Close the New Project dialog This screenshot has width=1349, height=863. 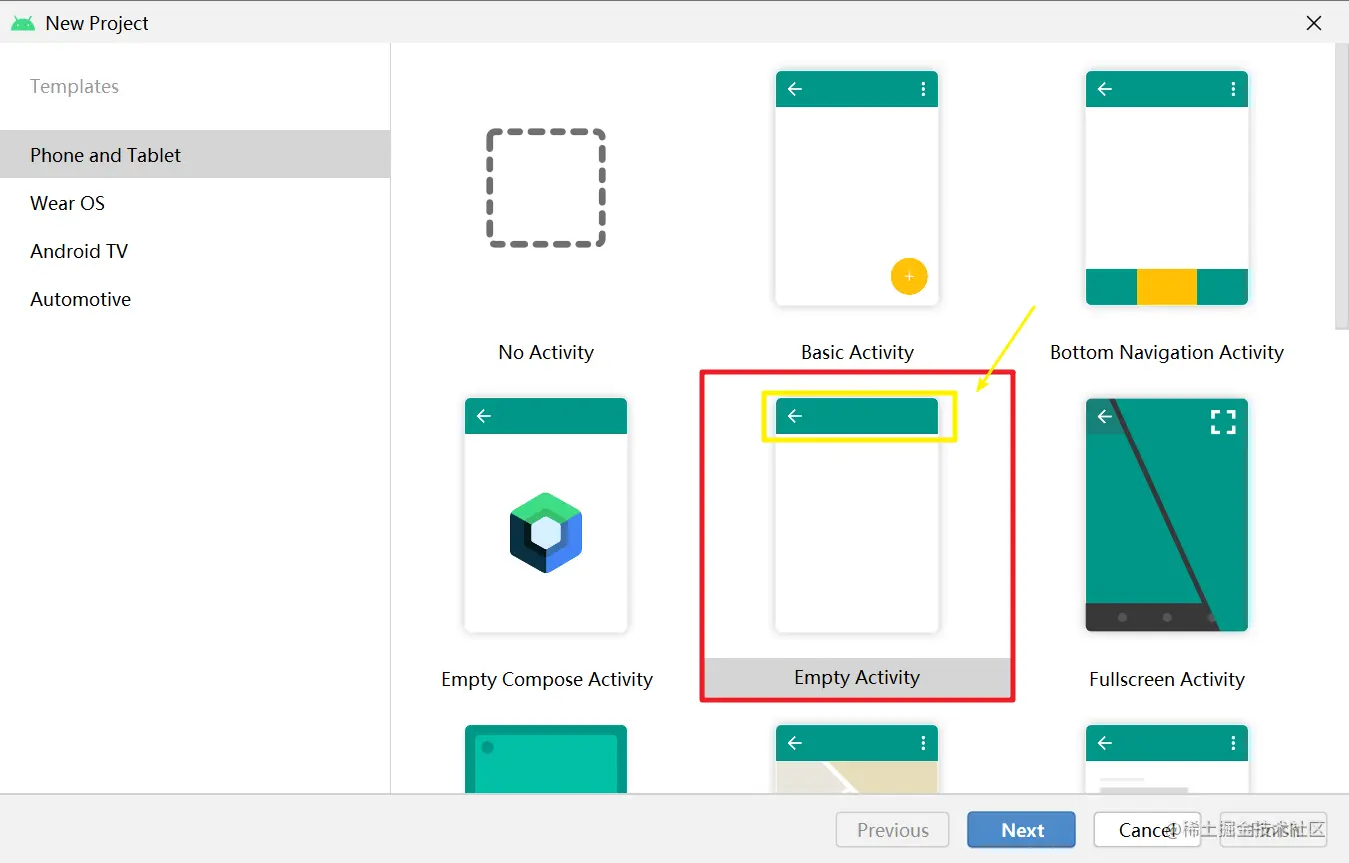(1314, 23)
